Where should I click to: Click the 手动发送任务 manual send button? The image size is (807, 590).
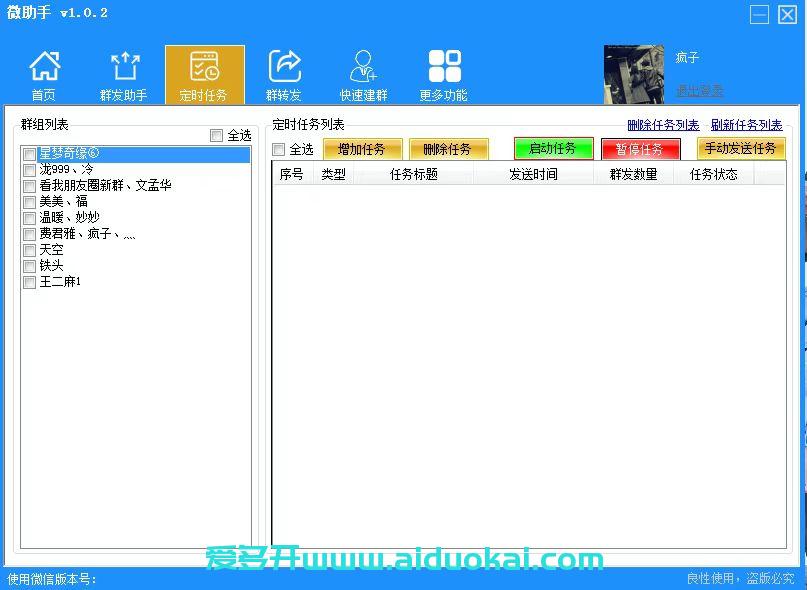(x=741, y=148)
